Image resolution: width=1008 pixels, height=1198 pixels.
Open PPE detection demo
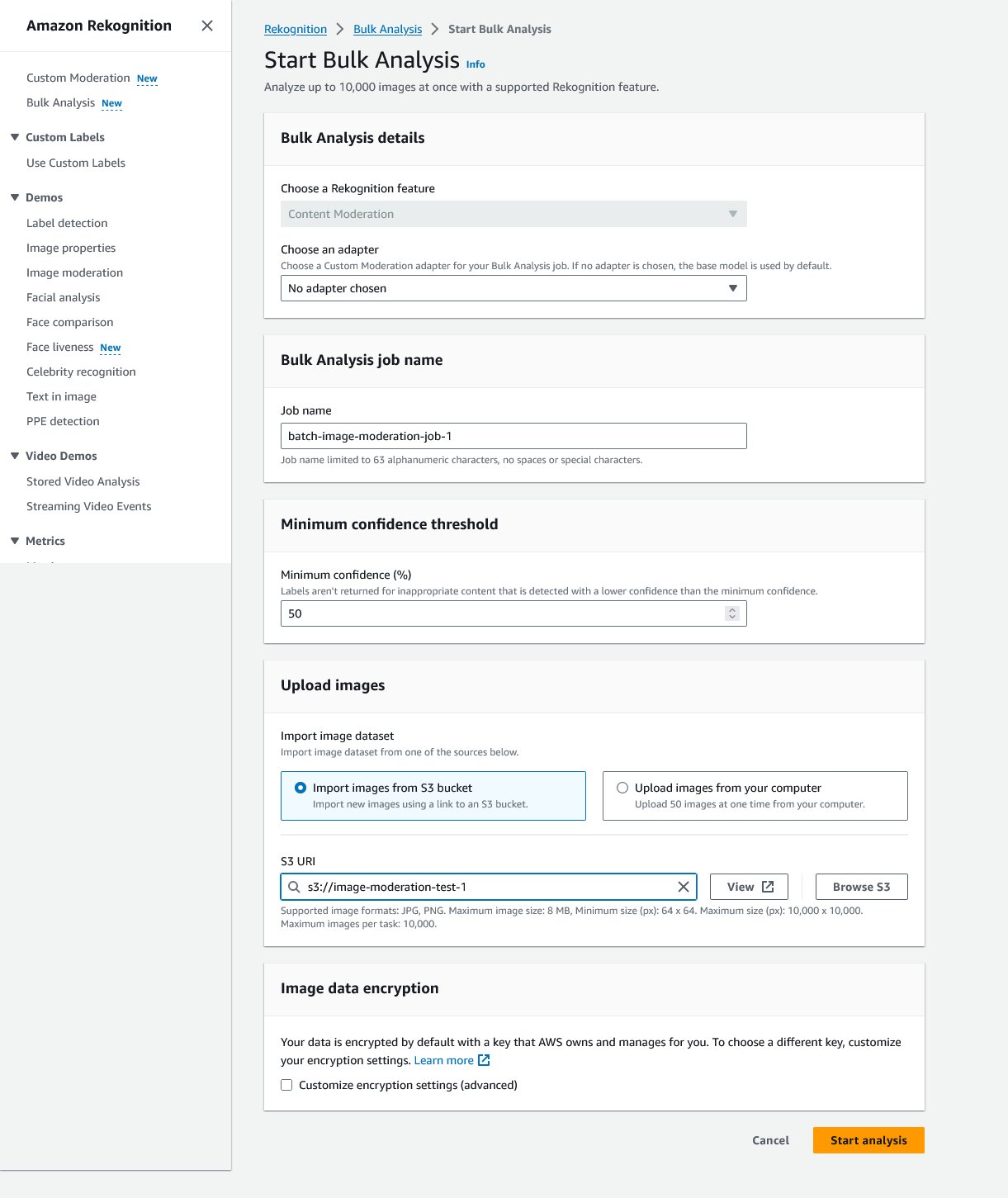click(63, 421)
